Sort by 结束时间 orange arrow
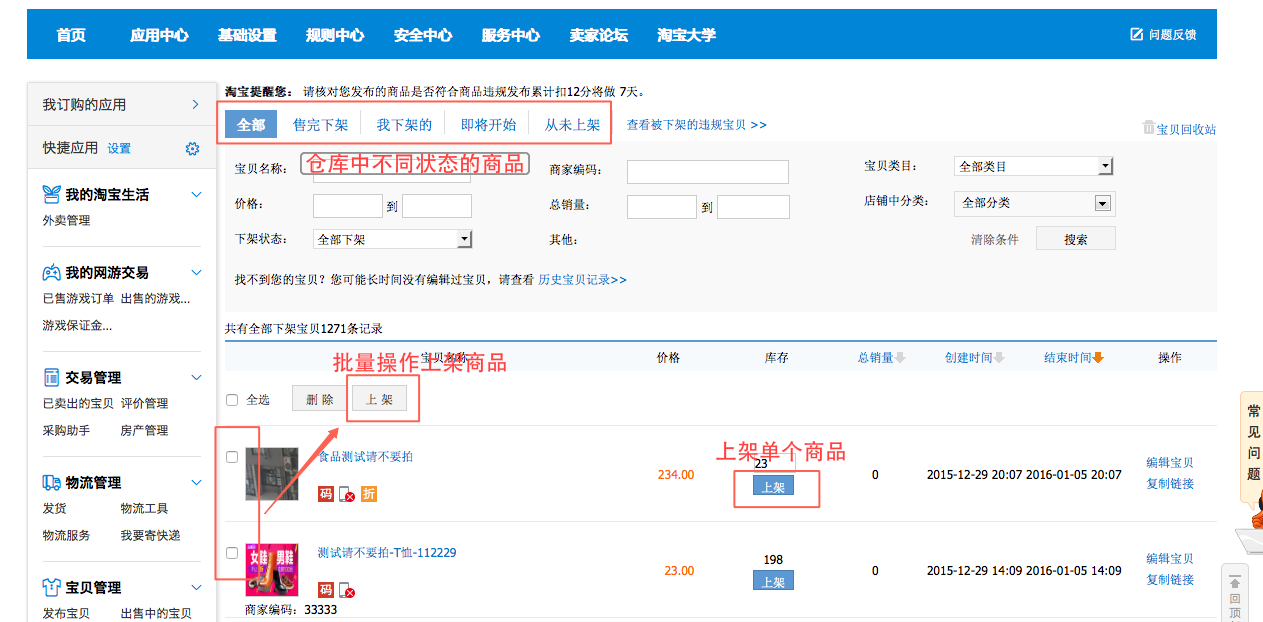This screenshot has height=622, width=1263. click(x=1098, y=358)
